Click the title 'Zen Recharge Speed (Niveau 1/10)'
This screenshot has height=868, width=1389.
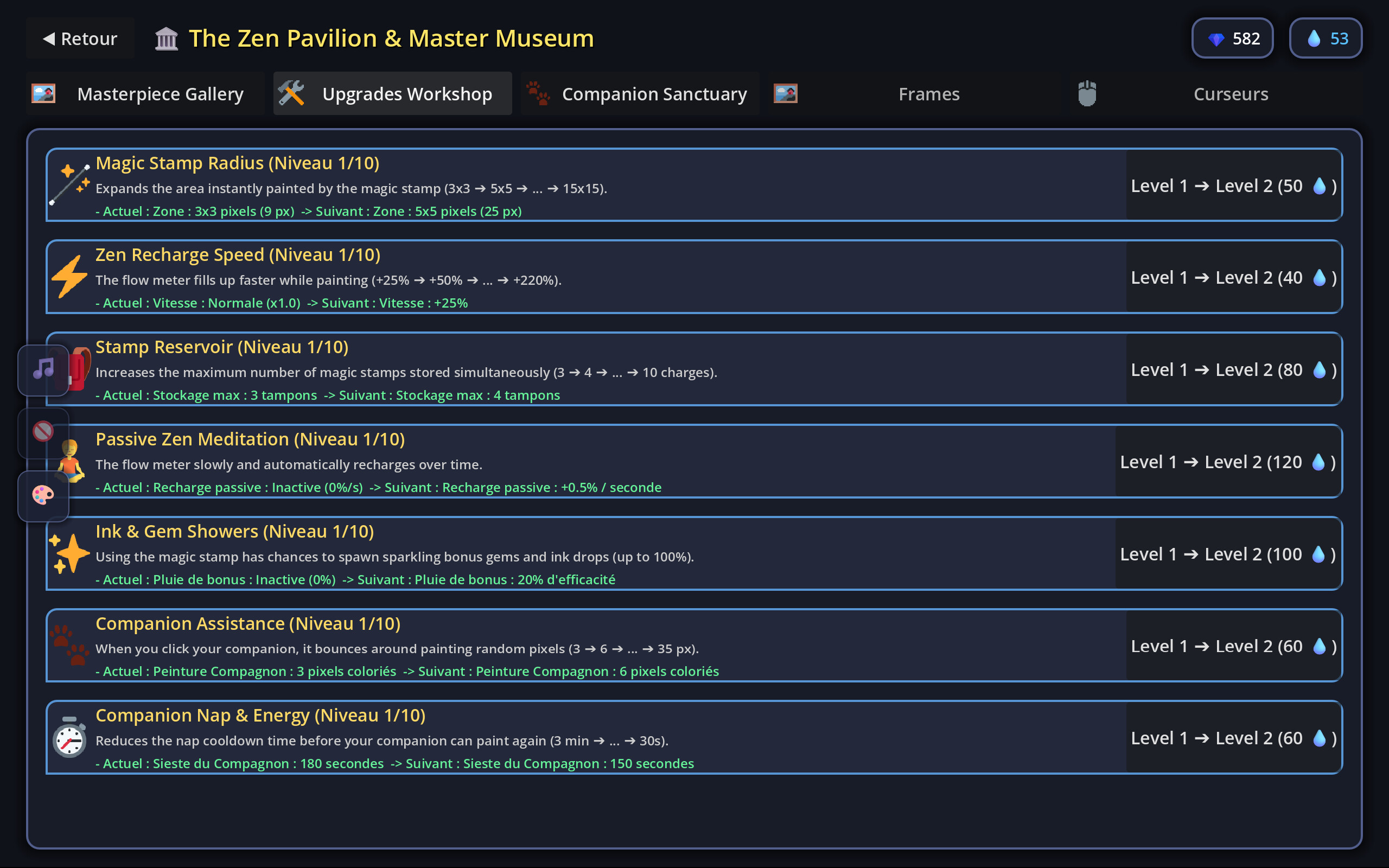tap(238, 255)
